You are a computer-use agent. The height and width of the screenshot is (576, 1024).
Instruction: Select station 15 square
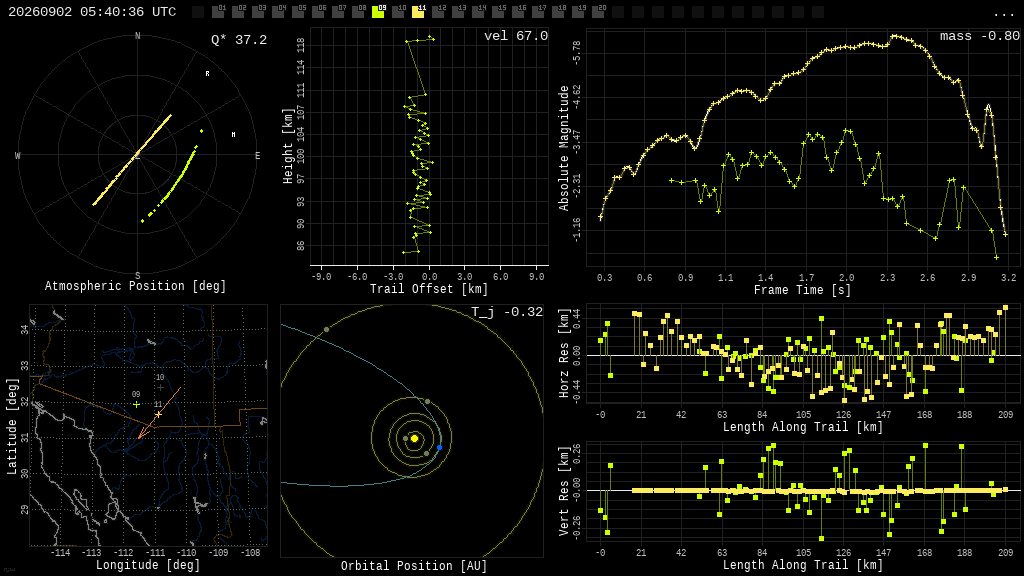click(x=498, y=12)
